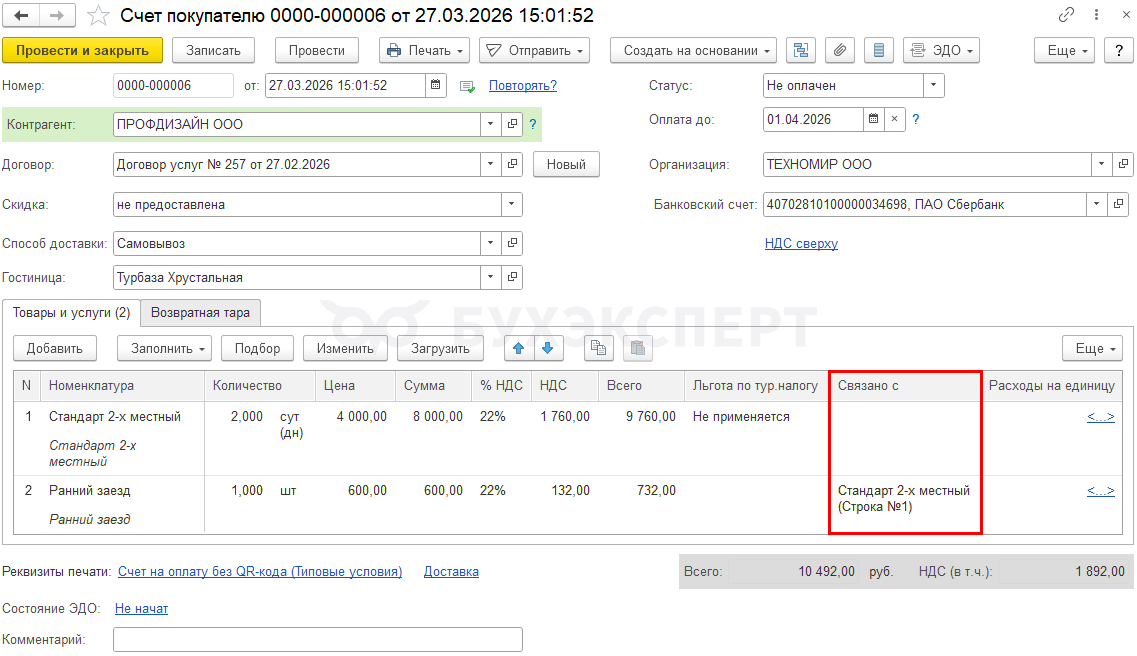This screenshot has height=656, width=1137.
Task: Open attached files via the paperclip icon
Action: [x=840, y=50]
